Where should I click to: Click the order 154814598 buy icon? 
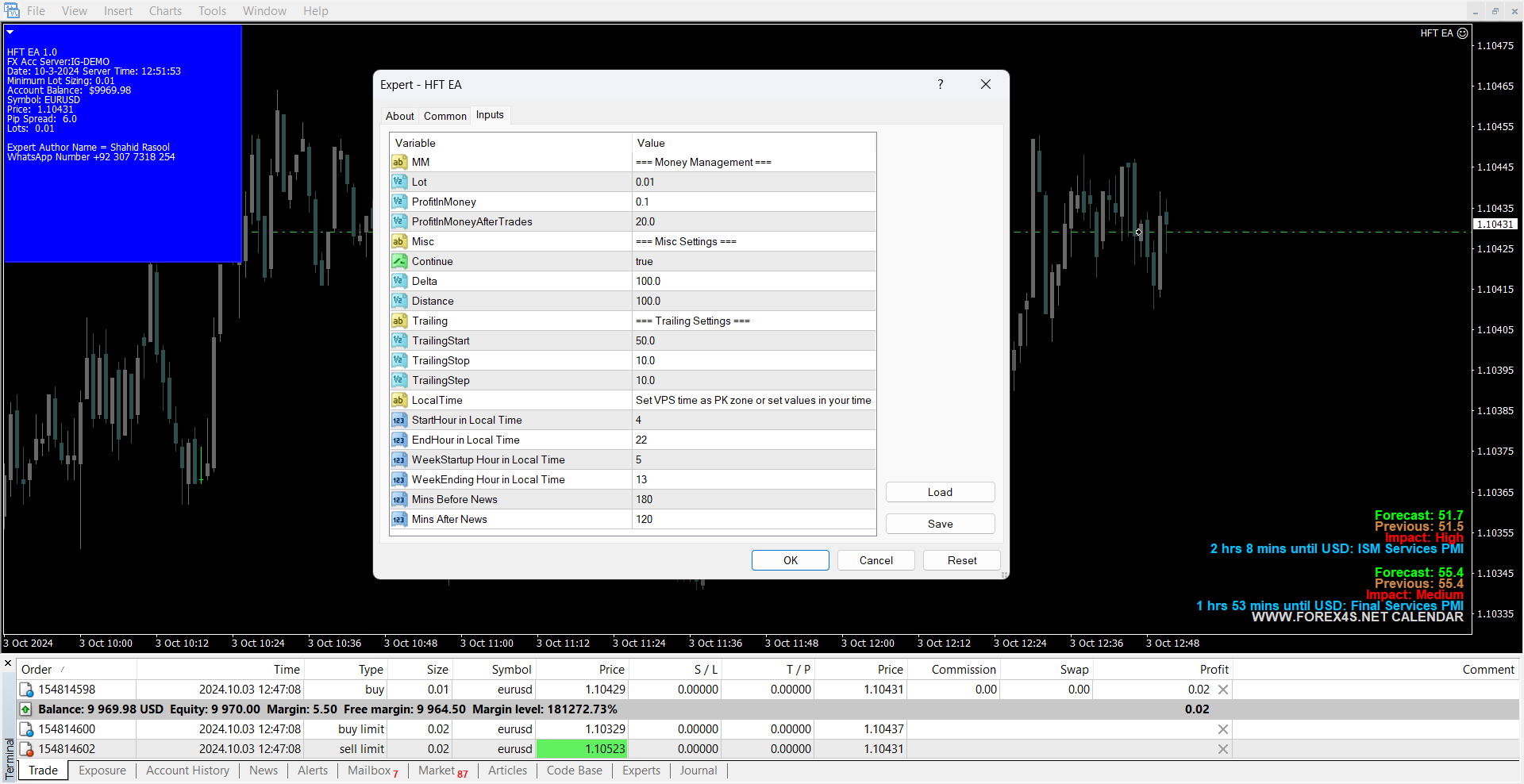pyautogui.click(x=26, y=690)
